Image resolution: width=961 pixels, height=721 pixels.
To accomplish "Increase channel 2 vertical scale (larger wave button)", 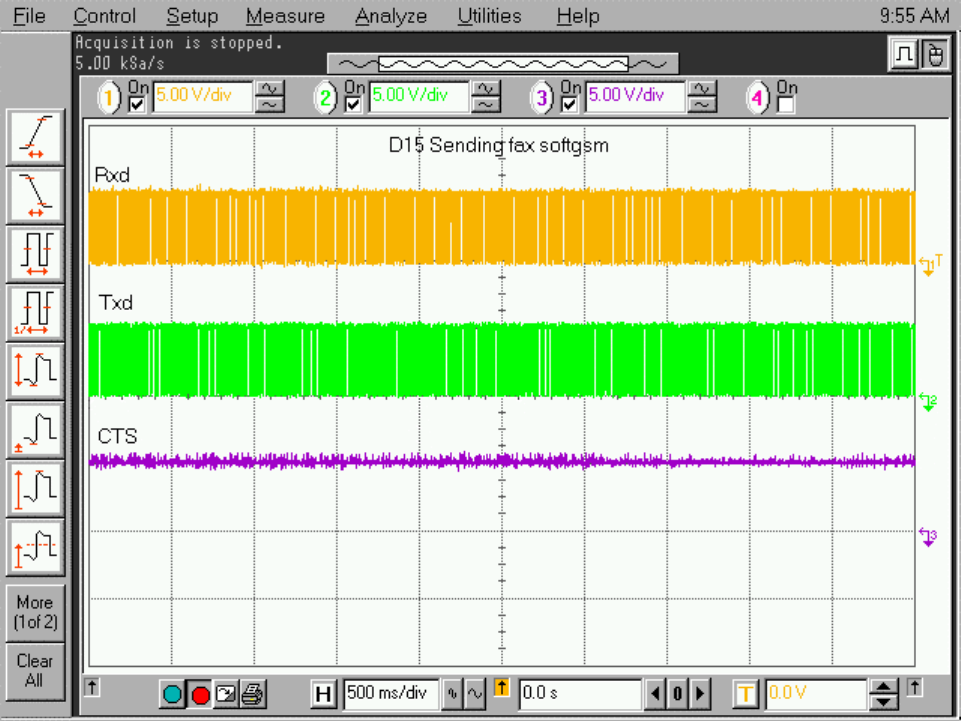I will 486,90.
